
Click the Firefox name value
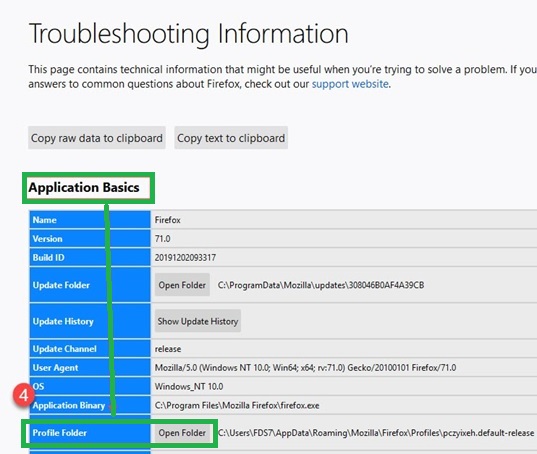167,220
